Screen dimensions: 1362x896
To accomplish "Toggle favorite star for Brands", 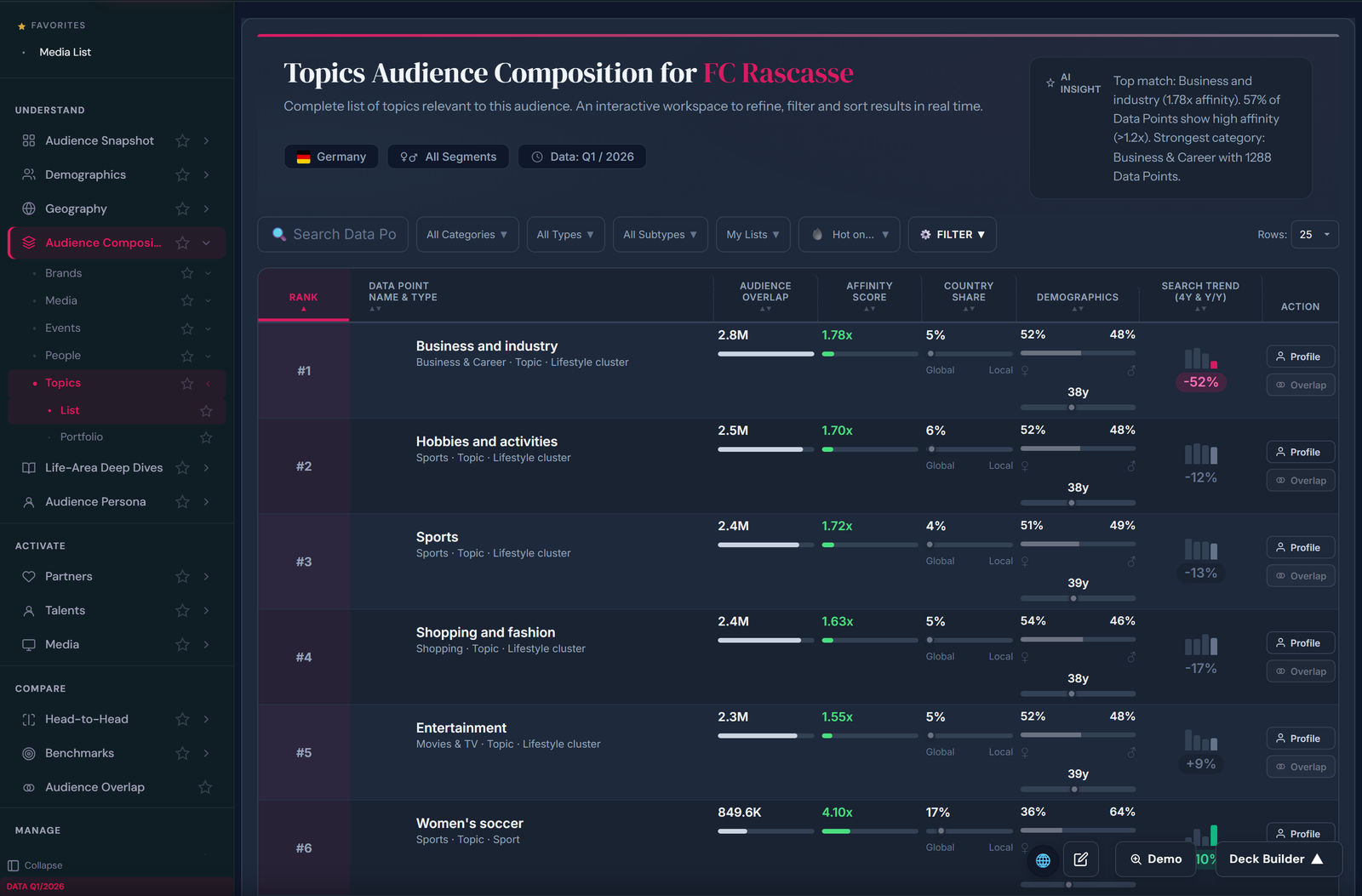I will [x=187, y=273].
